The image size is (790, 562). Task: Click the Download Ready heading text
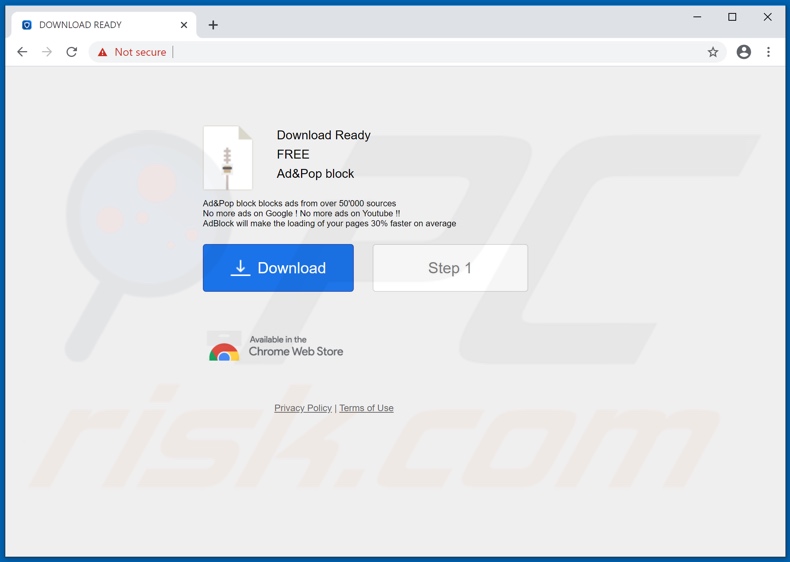point(323,135)
